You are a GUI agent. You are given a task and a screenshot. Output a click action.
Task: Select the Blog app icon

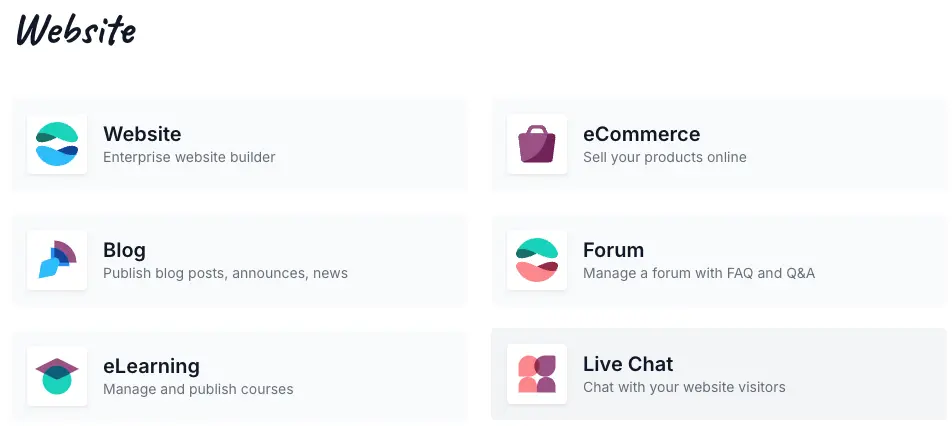coord(57,260)
